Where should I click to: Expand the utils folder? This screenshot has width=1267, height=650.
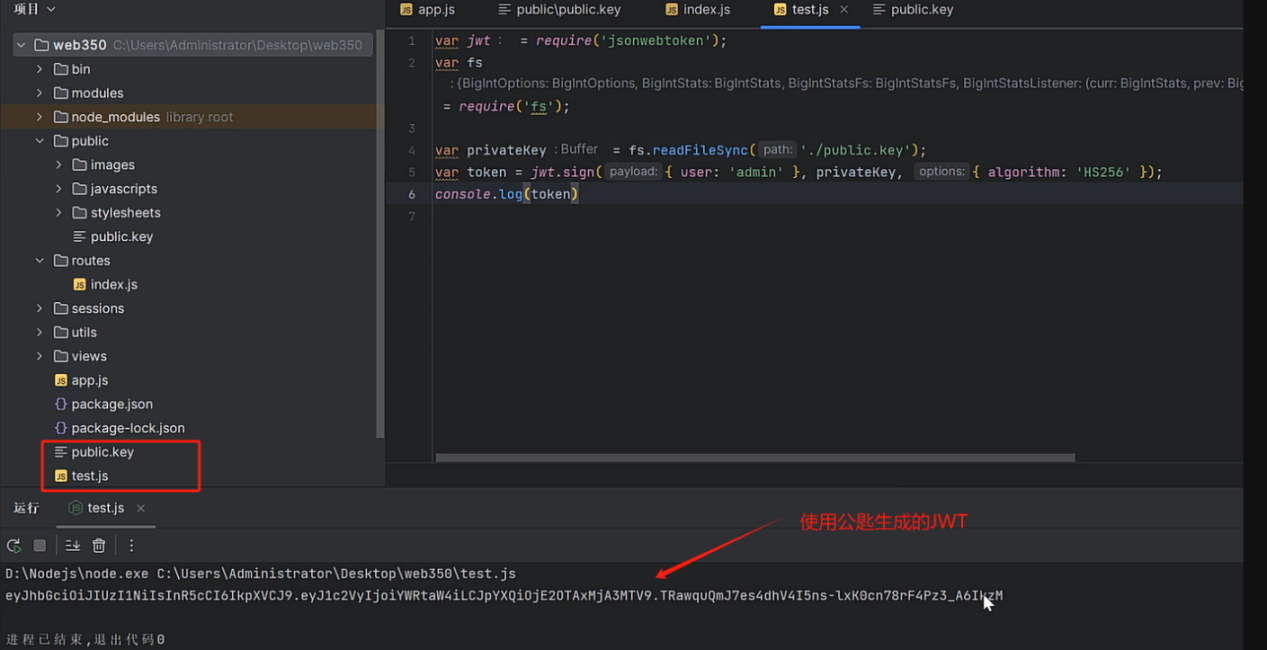point(40,333)
